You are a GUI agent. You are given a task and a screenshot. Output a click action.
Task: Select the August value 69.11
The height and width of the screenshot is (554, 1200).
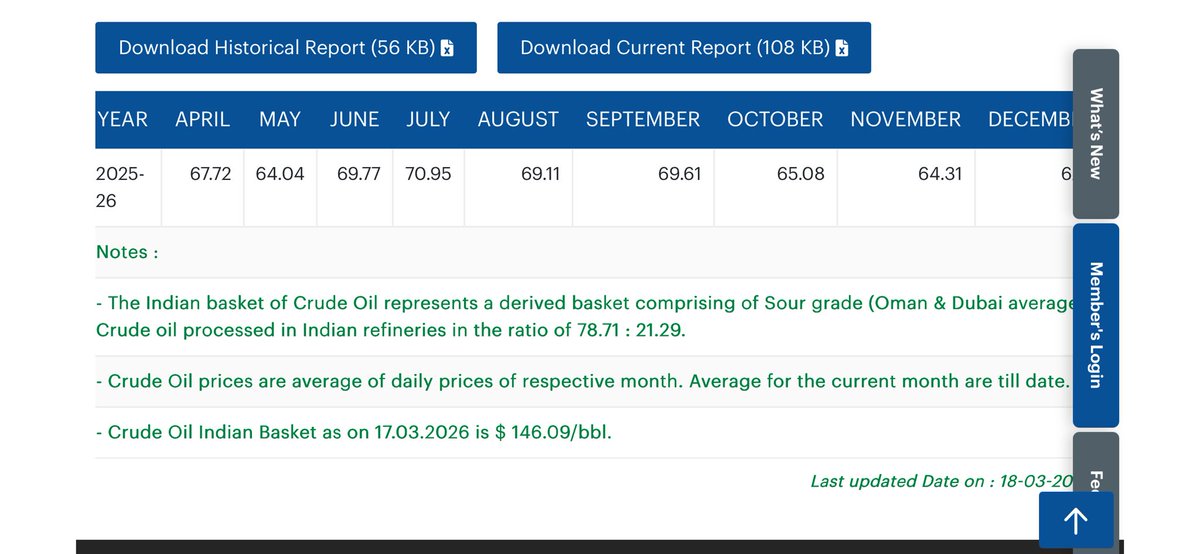[x=540, y=174]
